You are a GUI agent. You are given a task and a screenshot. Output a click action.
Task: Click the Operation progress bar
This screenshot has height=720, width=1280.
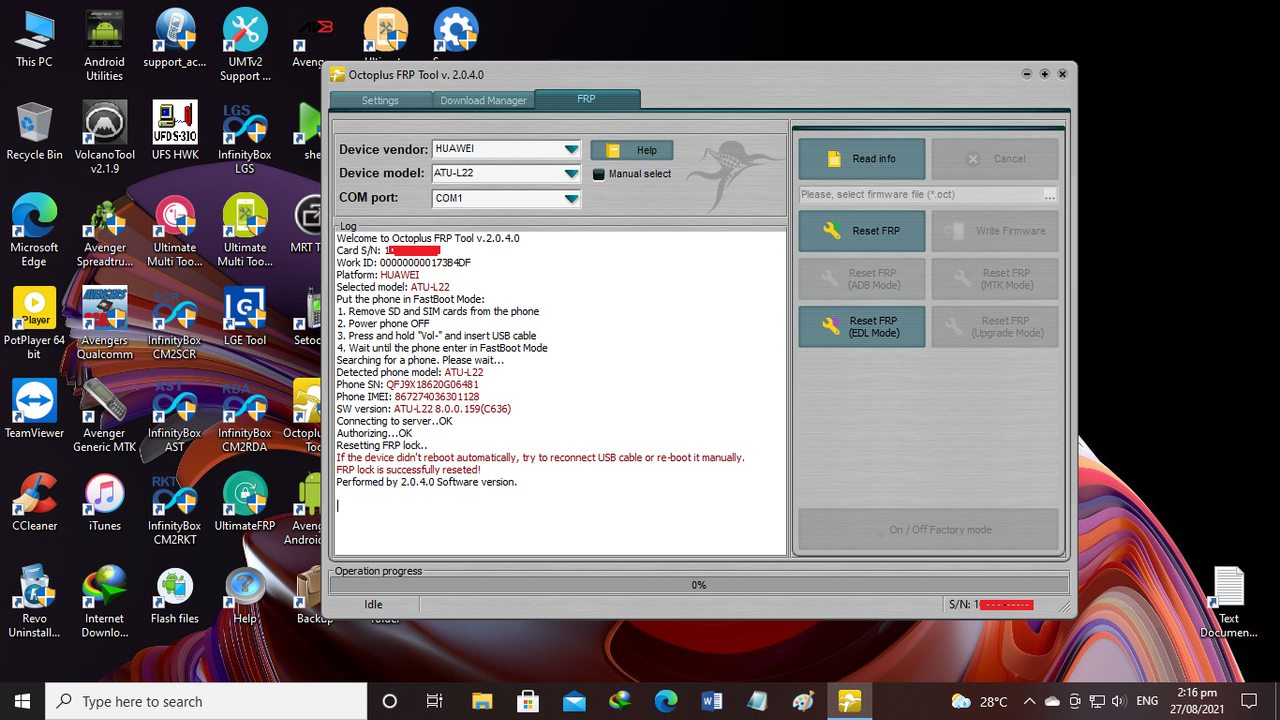point(699,585)
